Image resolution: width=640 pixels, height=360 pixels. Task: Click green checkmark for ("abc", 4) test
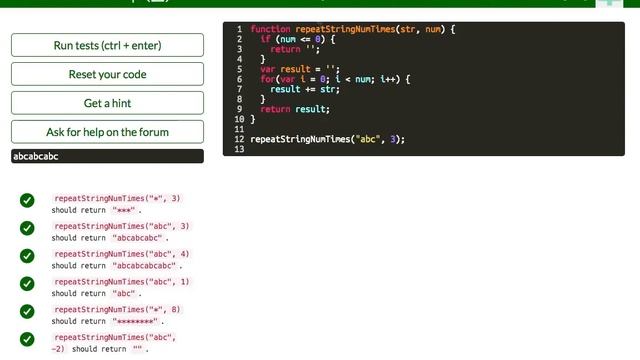[x=27, y=256]
